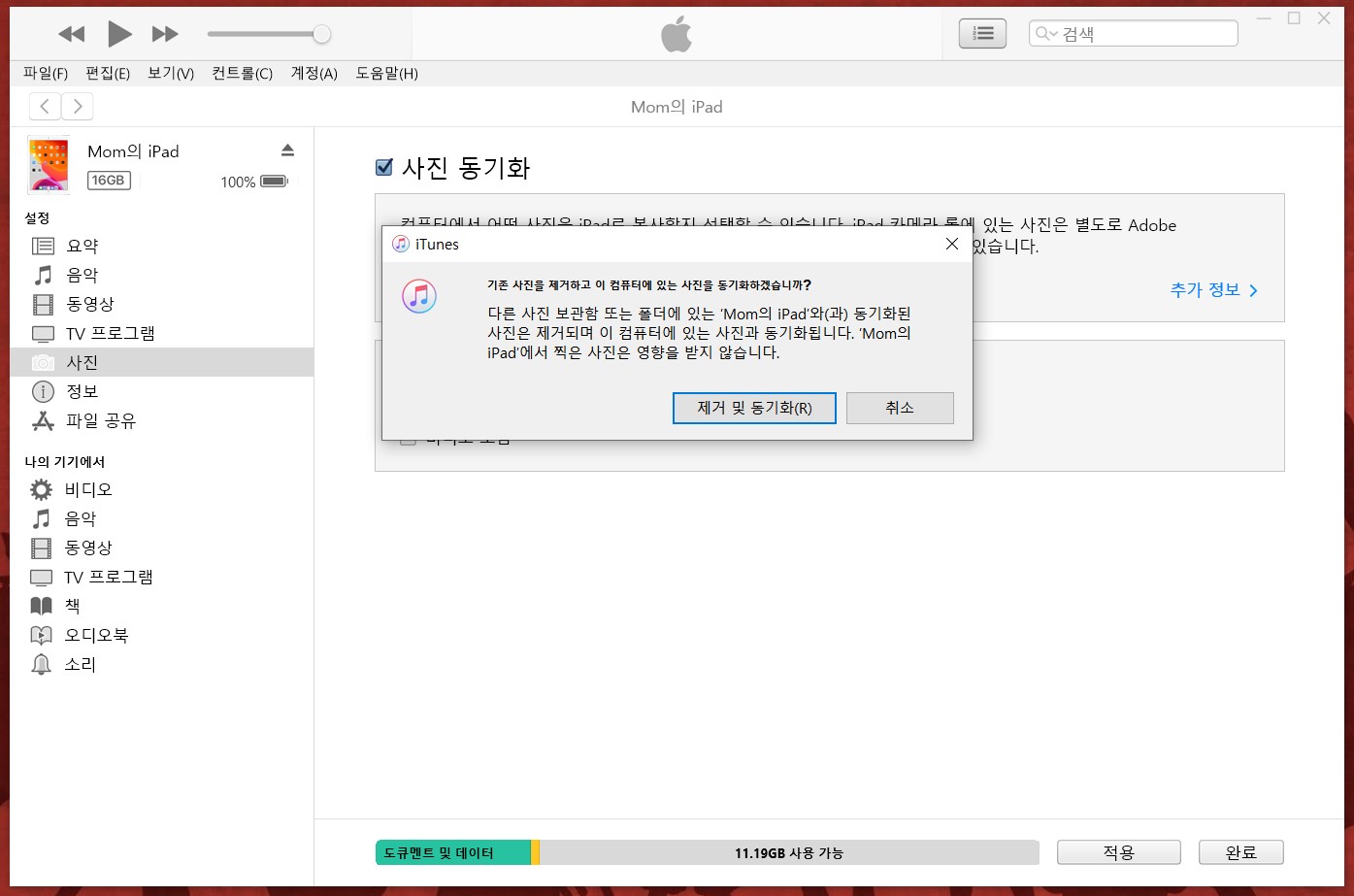Select TV 프로그램 icon under 설정

click(43, 333)
